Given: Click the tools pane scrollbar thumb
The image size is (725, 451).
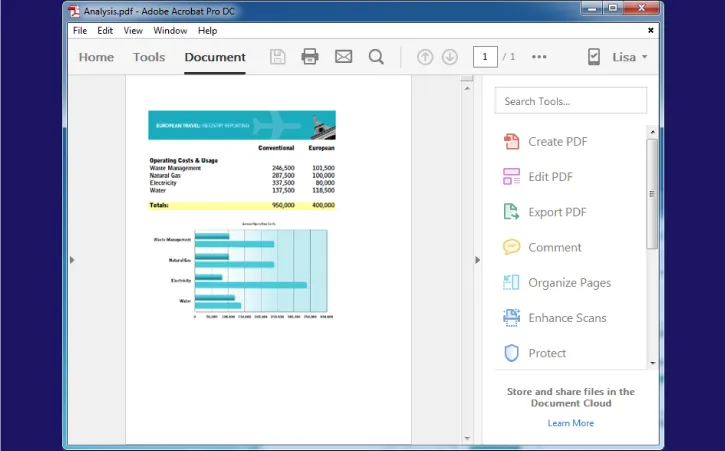Looking at the screenshot, I should 652,194.
